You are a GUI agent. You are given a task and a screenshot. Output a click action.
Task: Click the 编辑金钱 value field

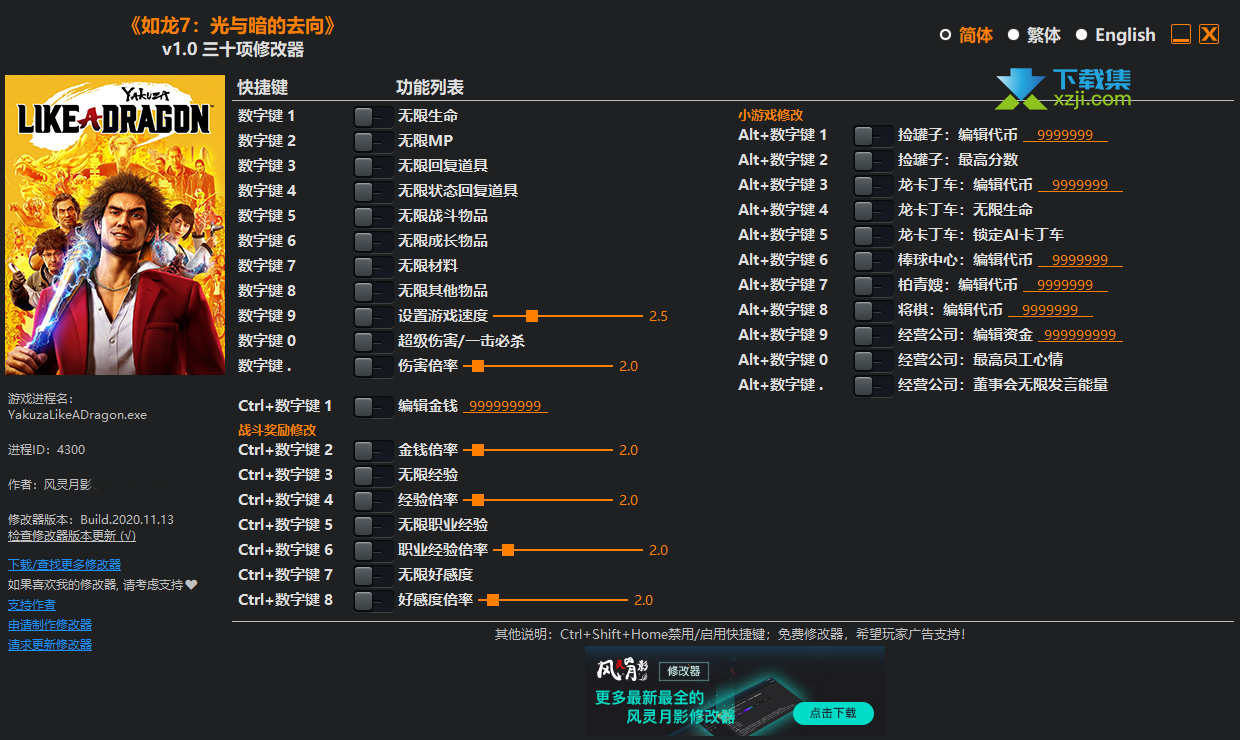pos(505,406)
